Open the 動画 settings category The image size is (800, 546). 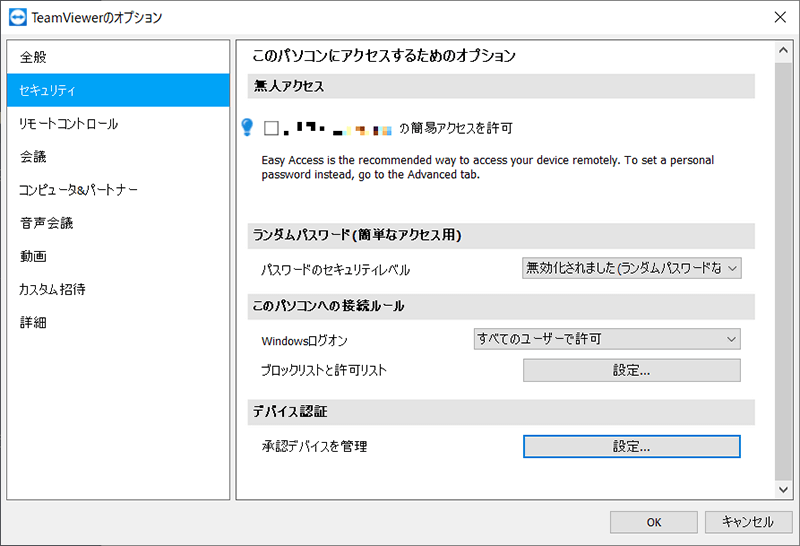point(118,256)
